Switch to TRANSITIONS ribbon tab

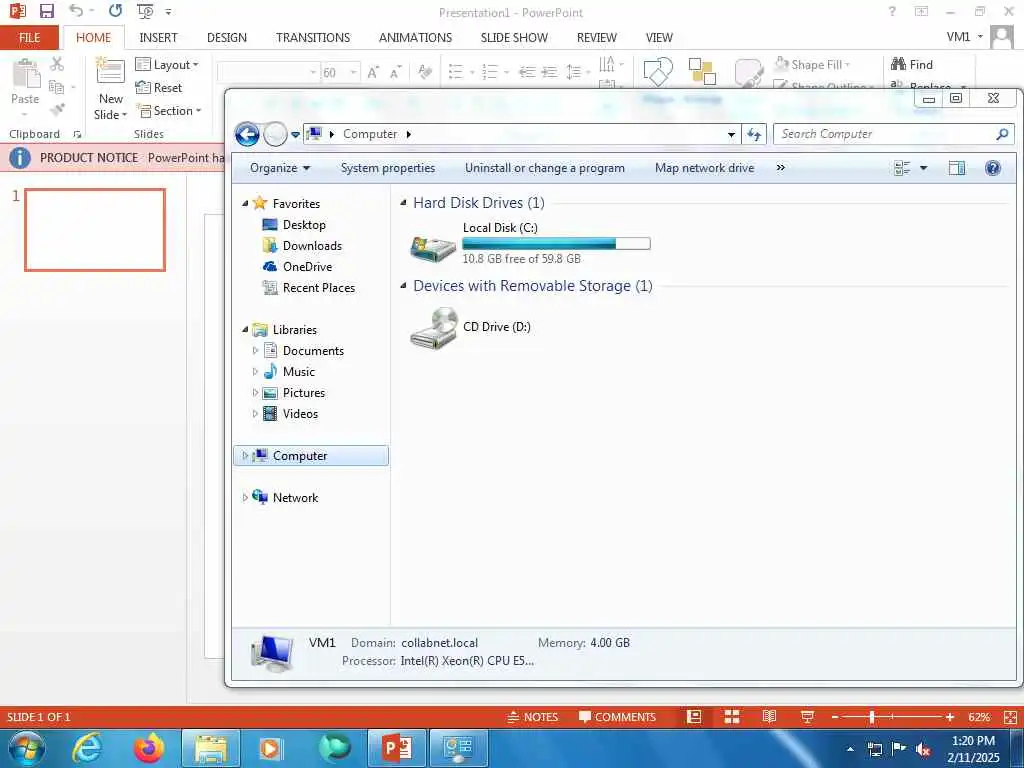(x=313, y=38)
